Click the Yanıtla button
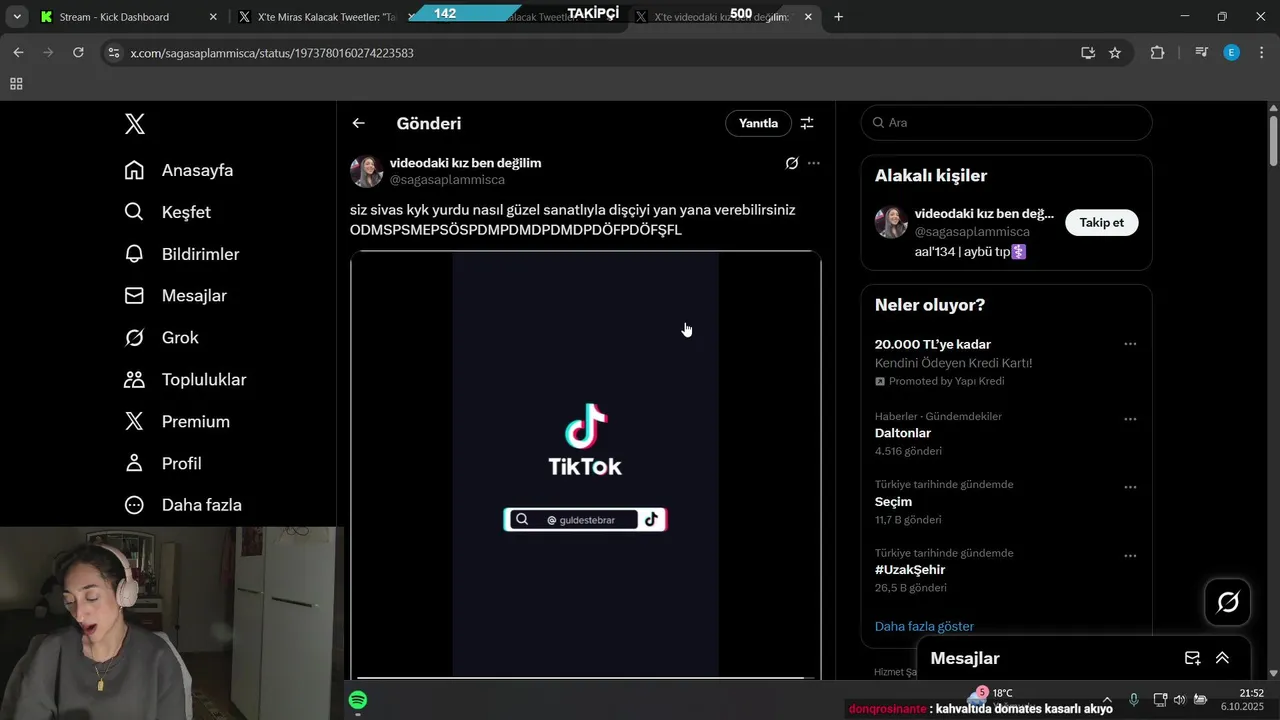 [758, 123]
